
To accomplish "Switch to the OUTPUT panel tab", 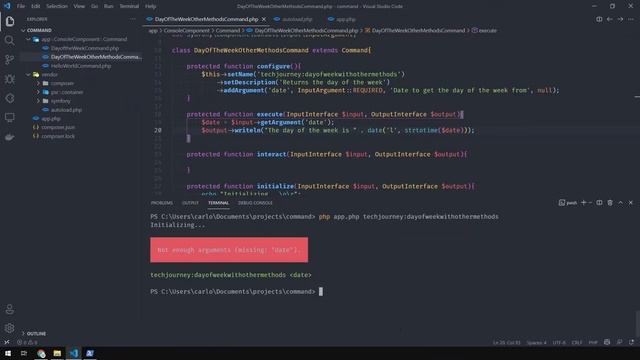I will (x=190, y=203).
